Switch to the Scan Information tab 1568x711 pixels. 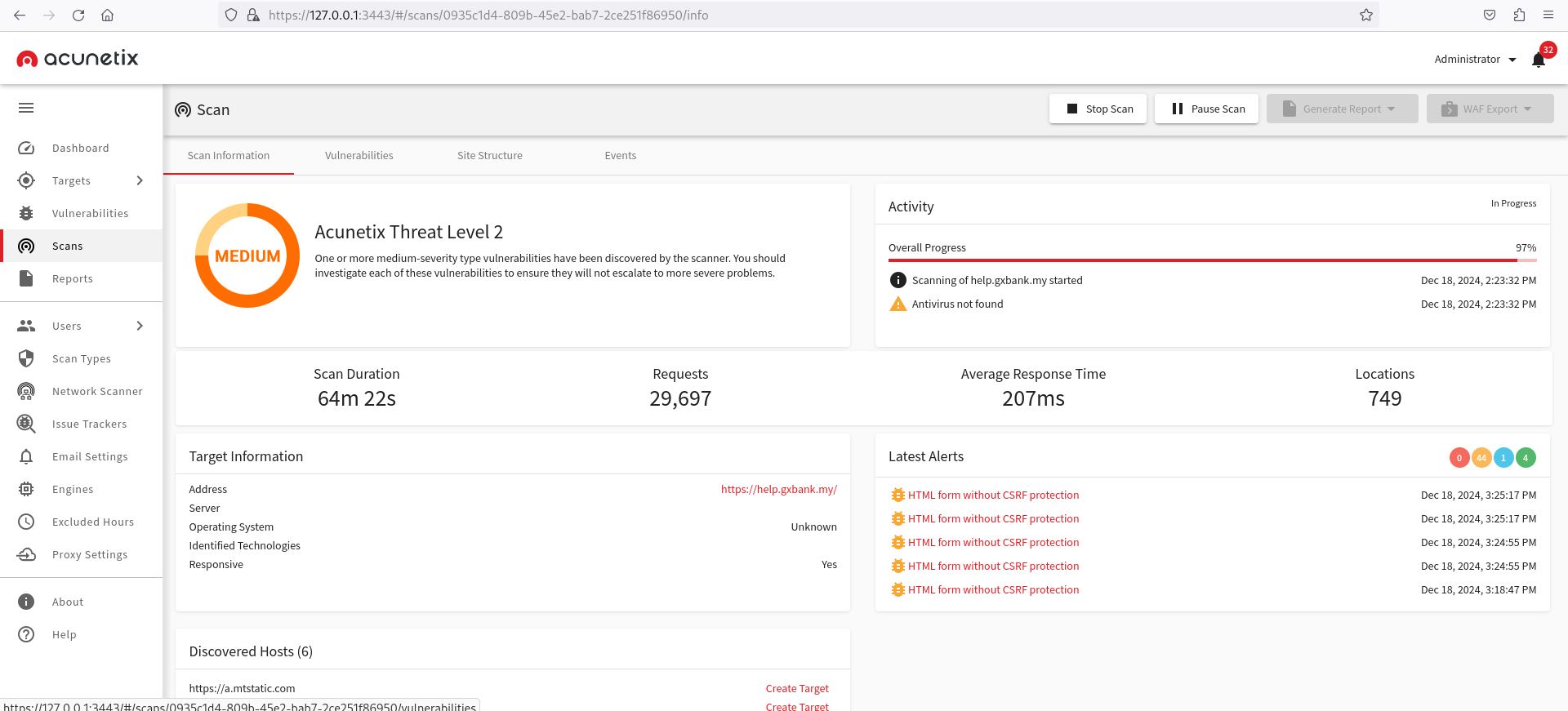(x=229, y=155)
